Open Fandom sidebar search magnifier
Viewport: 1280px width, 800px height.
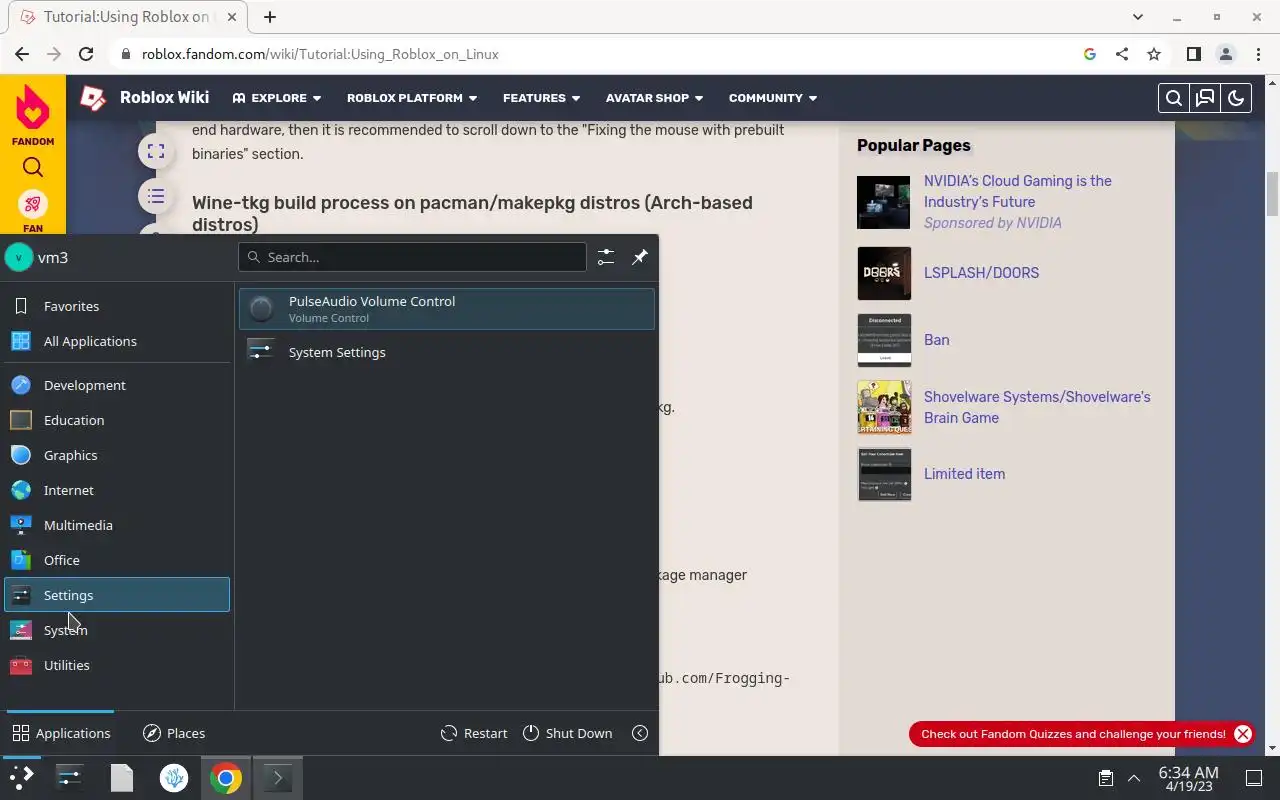pos(33,167)
